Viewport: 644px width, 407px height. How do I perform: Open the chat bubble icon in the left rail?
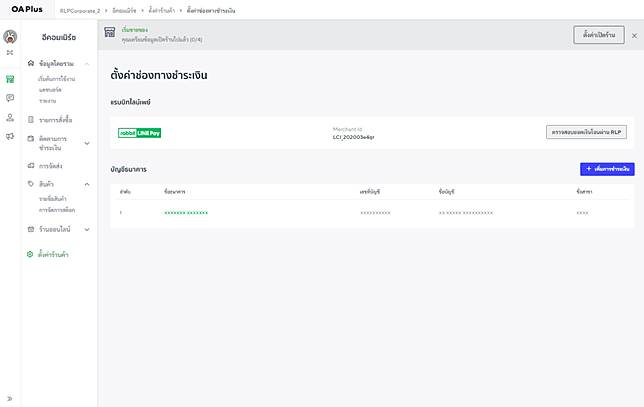pyautogui.click(x=10, y=98)
